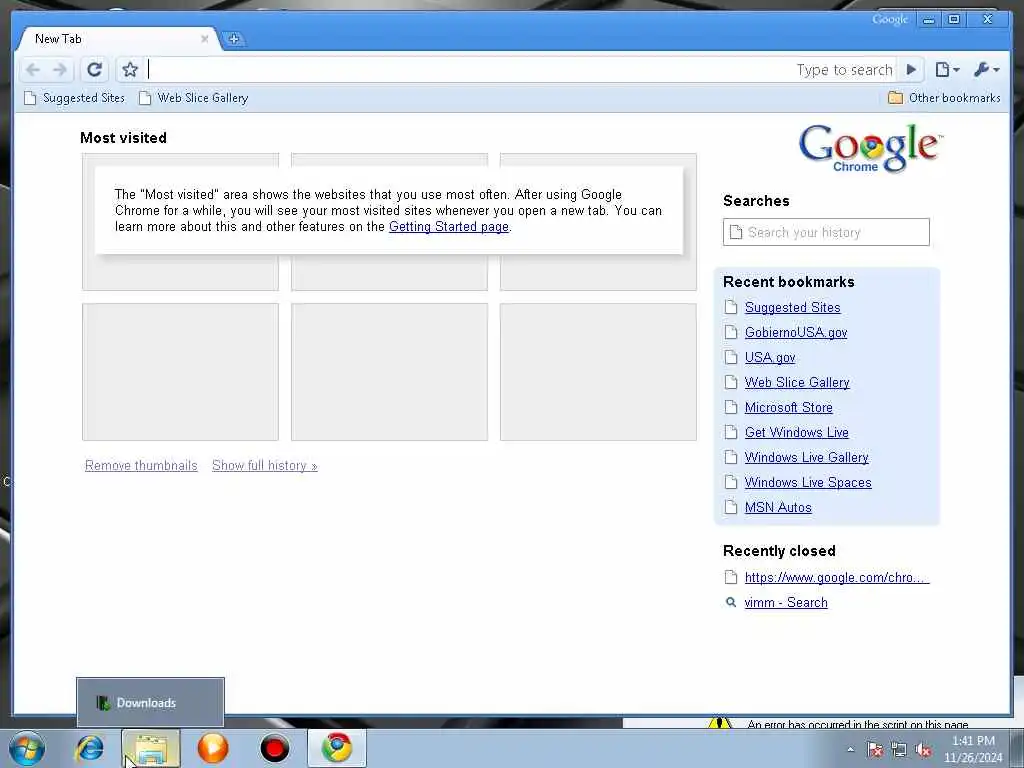Click the red record icon in taskbar
The image size is (1024, 768).
(x=274, y=748)
